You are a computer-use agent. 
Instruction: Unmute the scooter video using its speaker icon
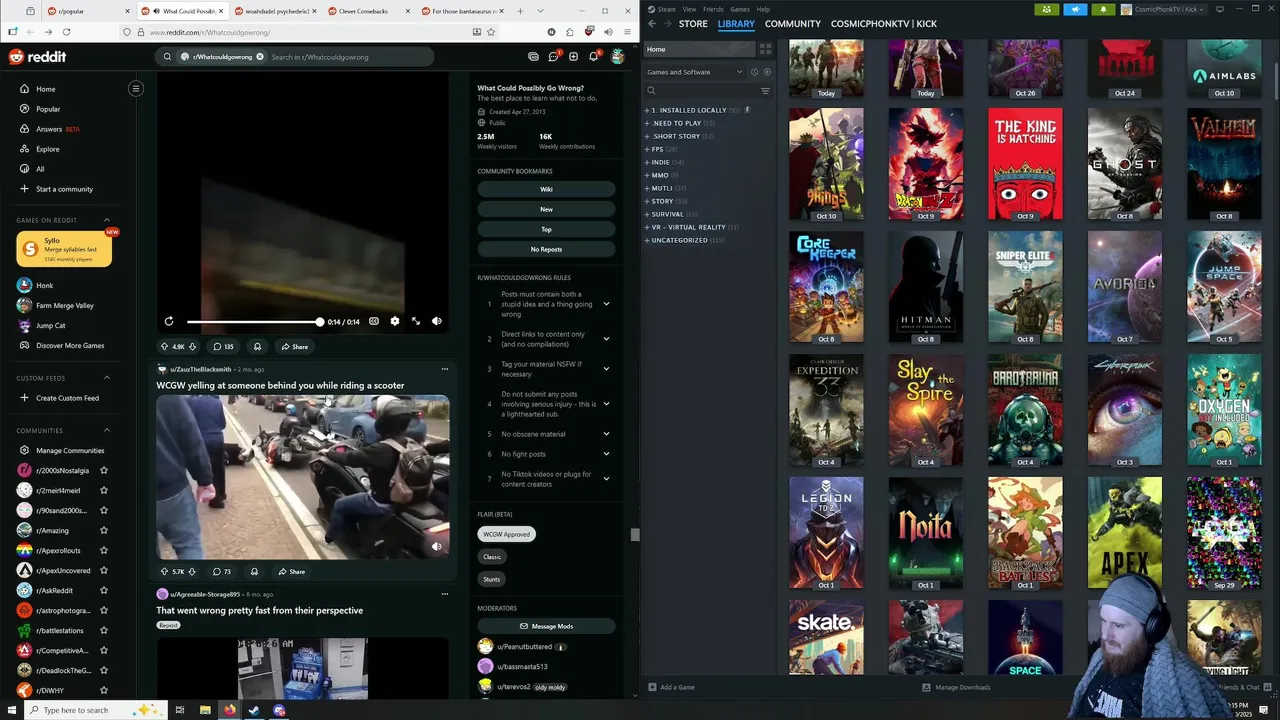click(x=436, y=547)
